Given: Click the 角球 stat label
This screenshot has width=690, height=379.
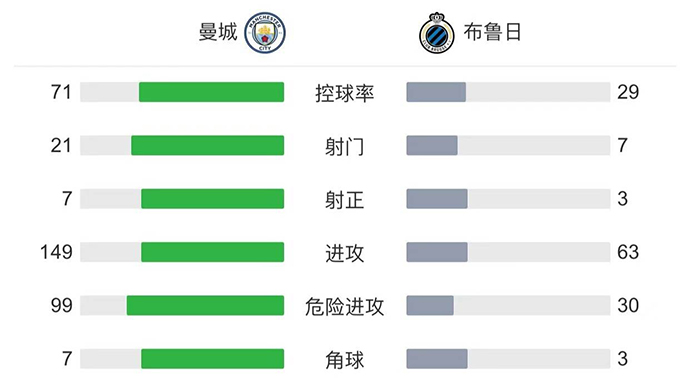Looking at the screenshot, I should click(x=345, y=360).
